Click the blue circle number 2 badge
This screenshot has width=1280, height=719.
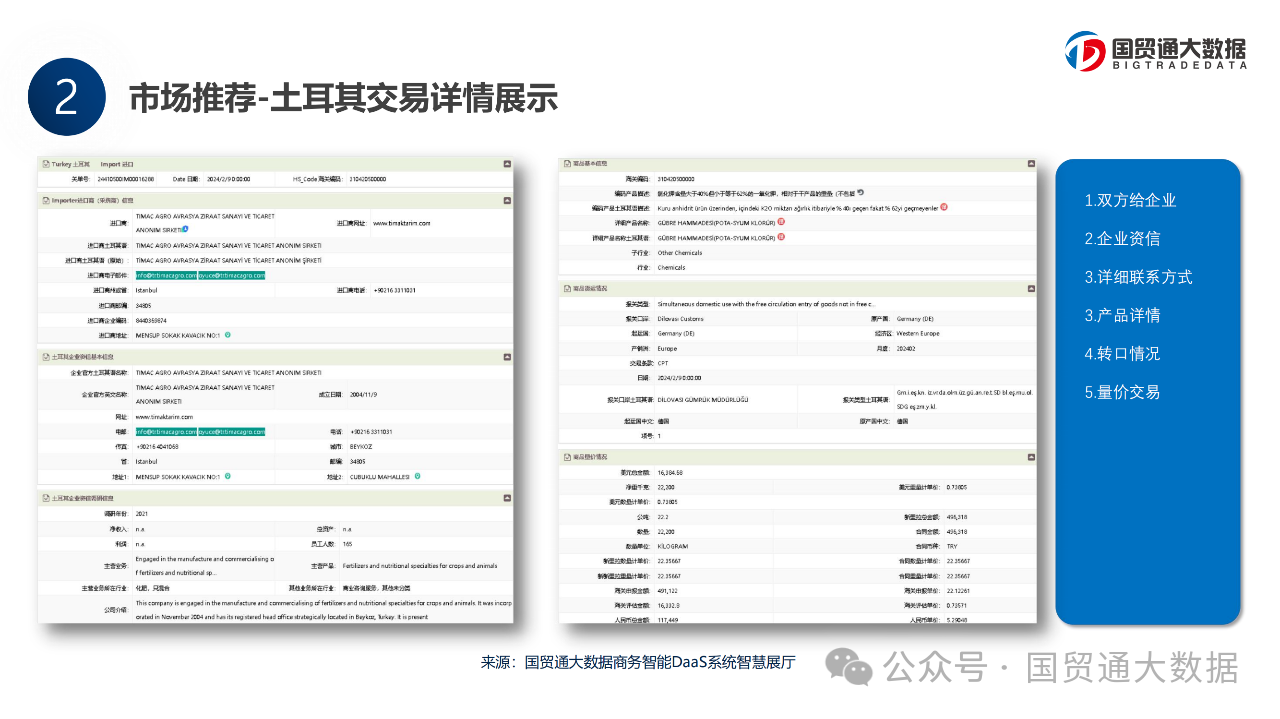pos(66,97)
